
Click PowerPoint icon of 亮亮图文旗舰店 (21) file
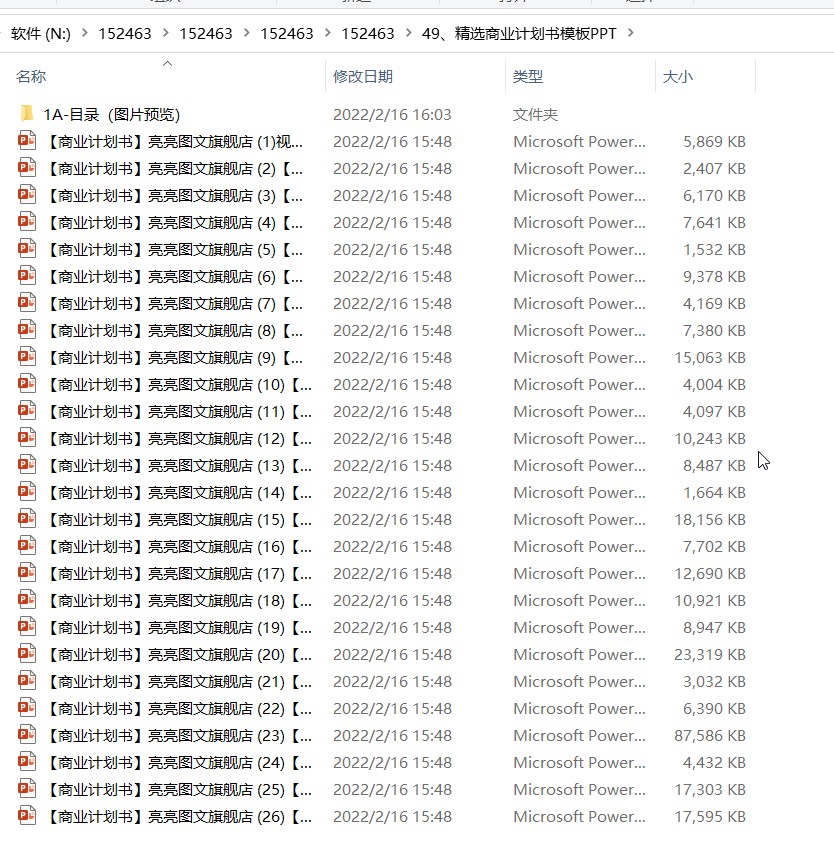(27, 681)
